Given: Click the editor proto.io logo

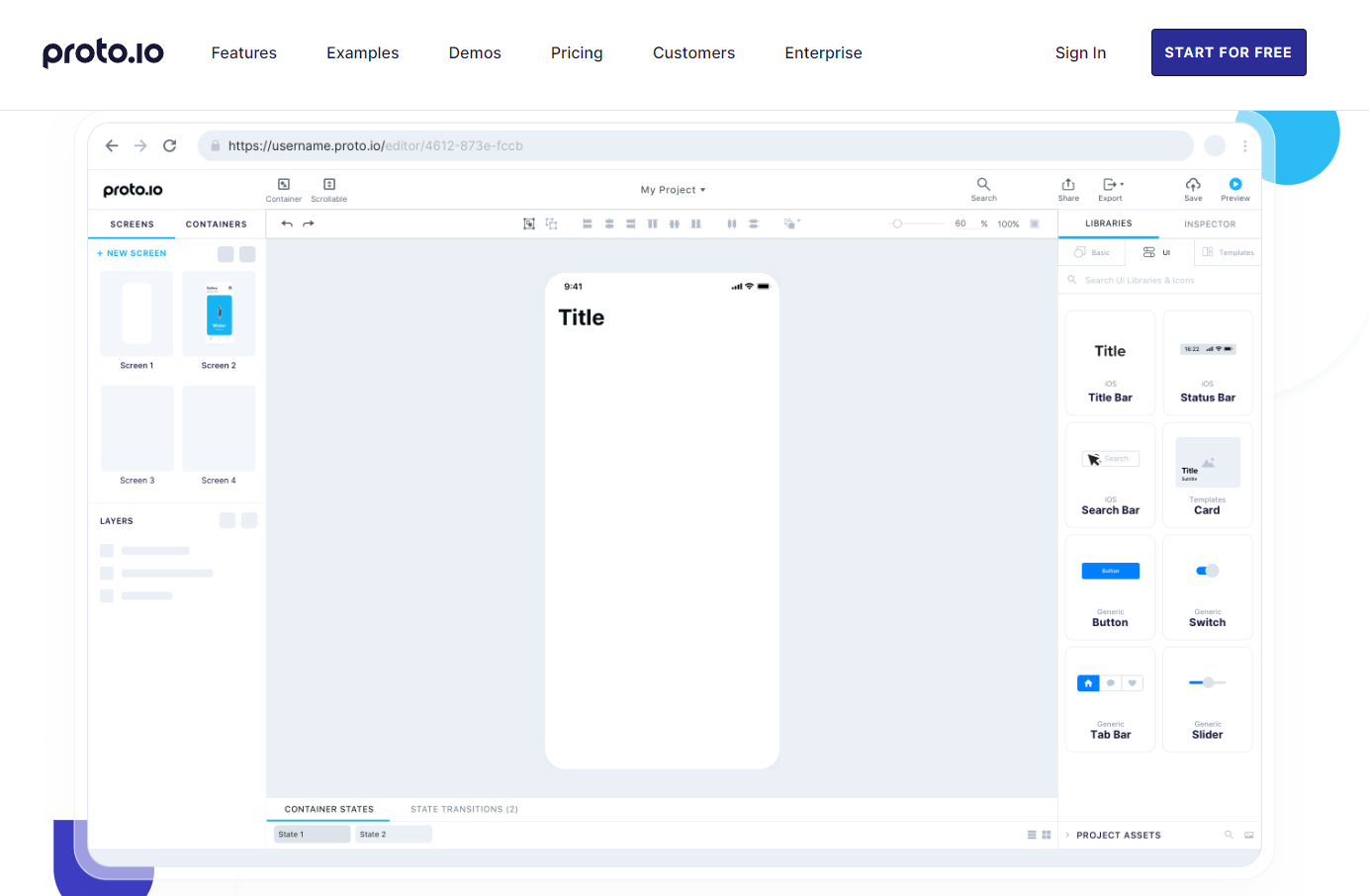Looking at the screenshot, I should tap(133, 190).
